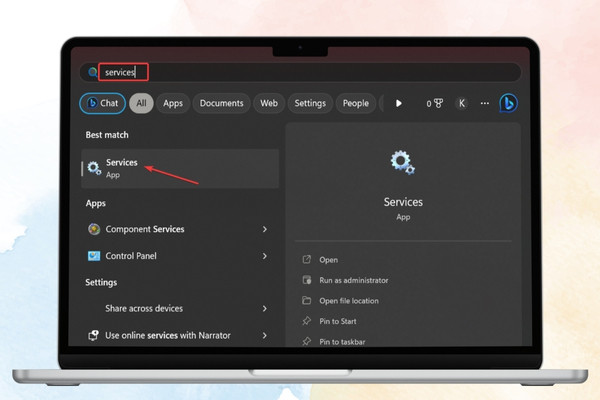Click the Best match heading
The height and width of the screenshot is (400, 600).
point(107,135)
